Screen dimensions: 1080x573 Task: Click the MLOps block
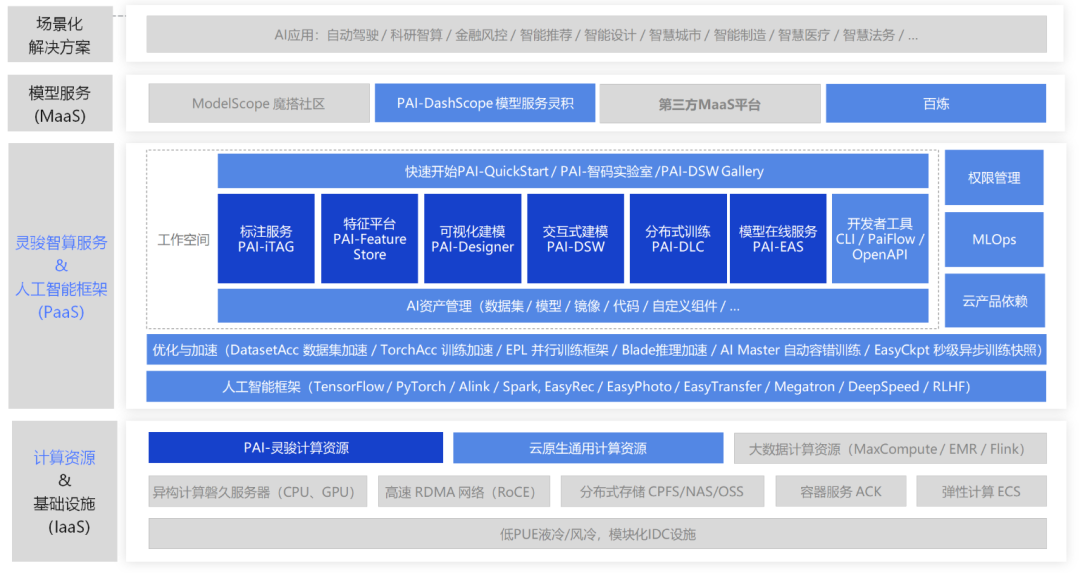994,240
